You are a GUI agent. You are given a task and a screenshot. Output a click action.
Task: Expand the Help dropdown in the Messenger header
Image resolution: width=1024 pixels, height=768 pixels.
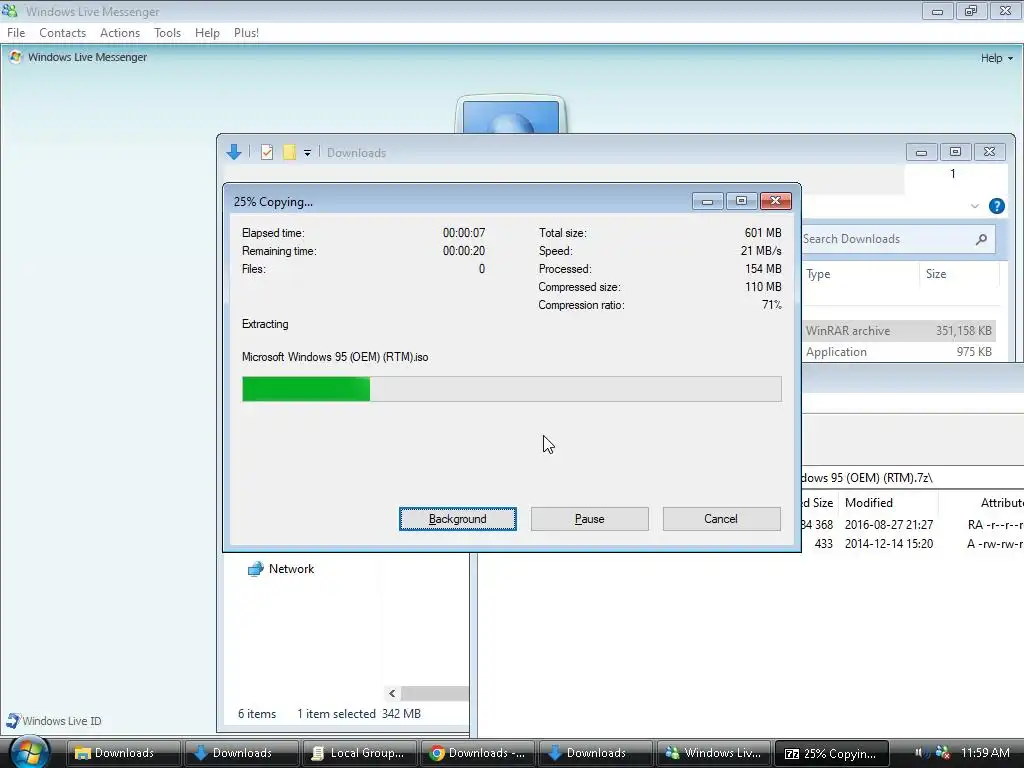coord(997,58)
